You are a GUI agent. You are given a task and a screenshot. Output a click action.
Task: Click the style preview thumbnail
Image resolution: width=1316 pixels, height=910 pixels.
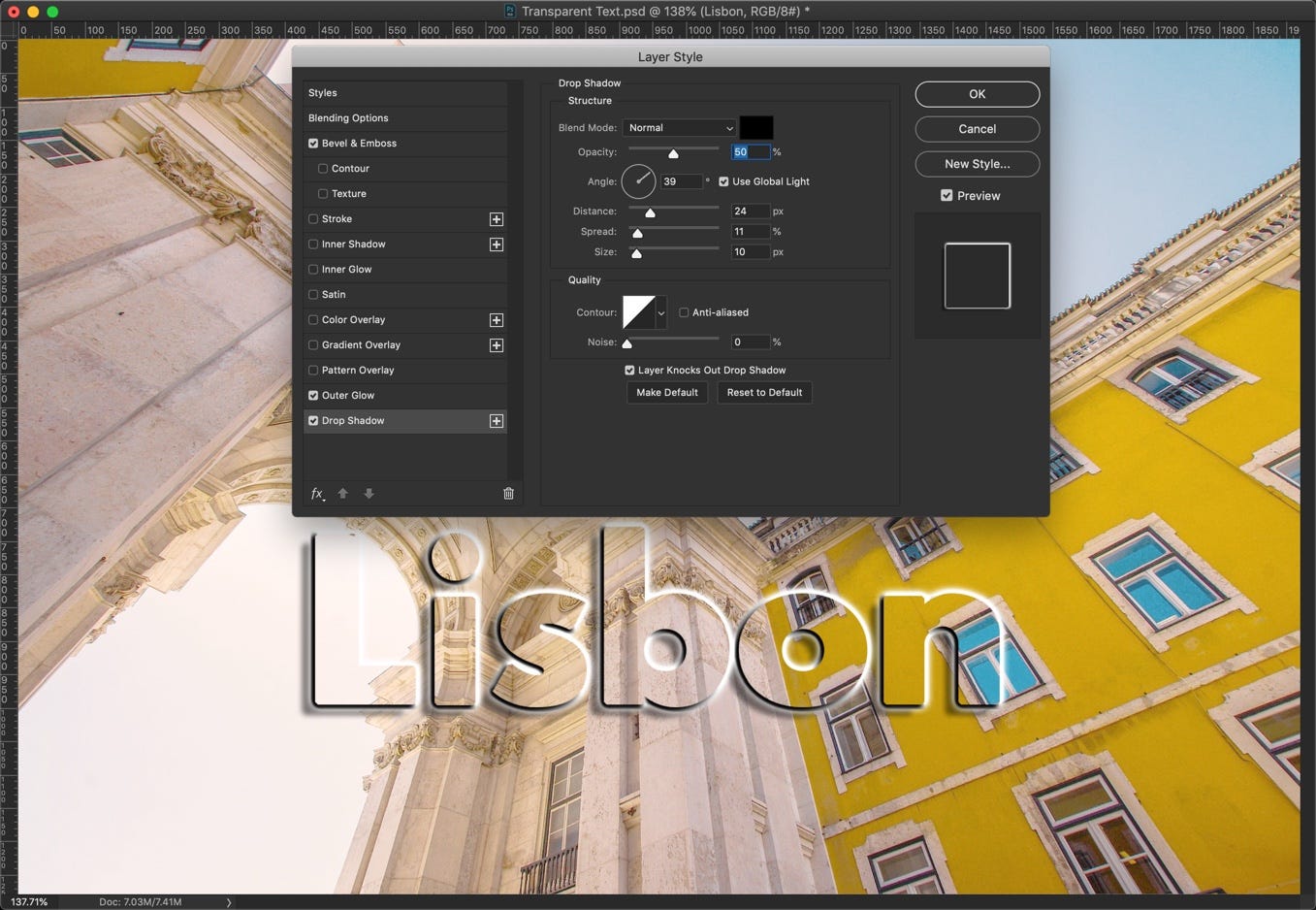pyautogui.click(x=978, y=276)
